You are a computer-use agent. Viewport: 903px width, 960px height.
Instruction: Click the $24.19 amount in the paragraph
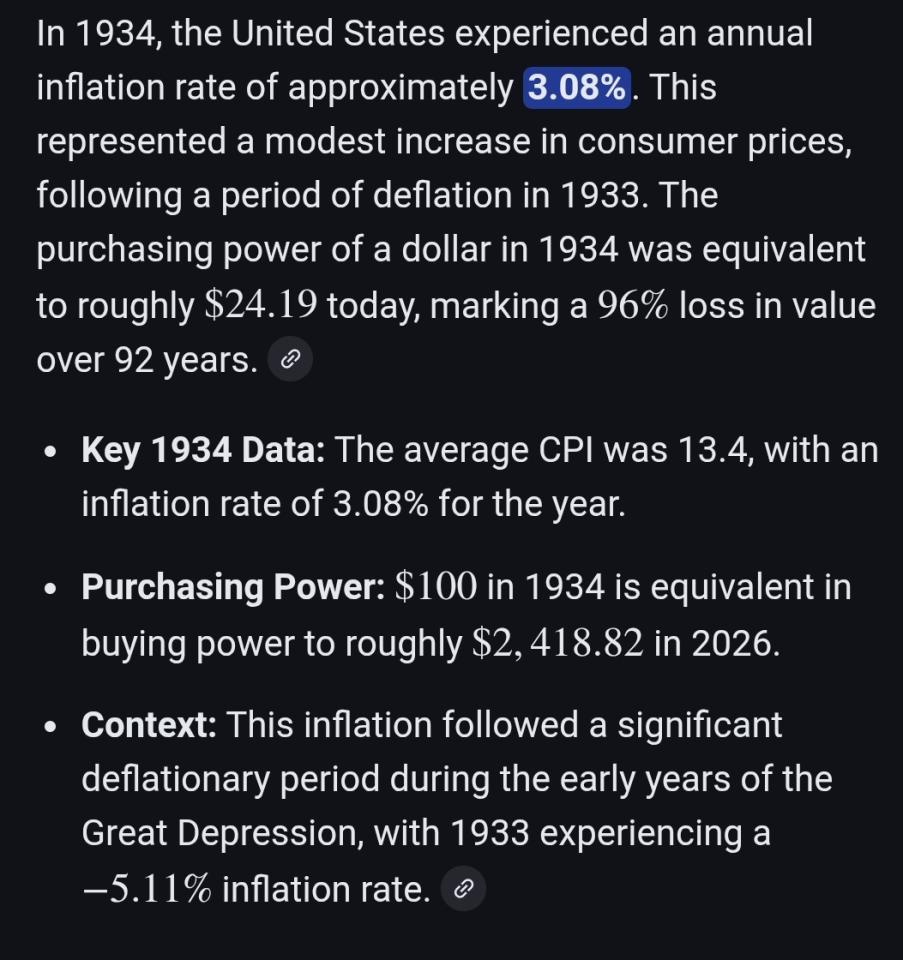260,306
